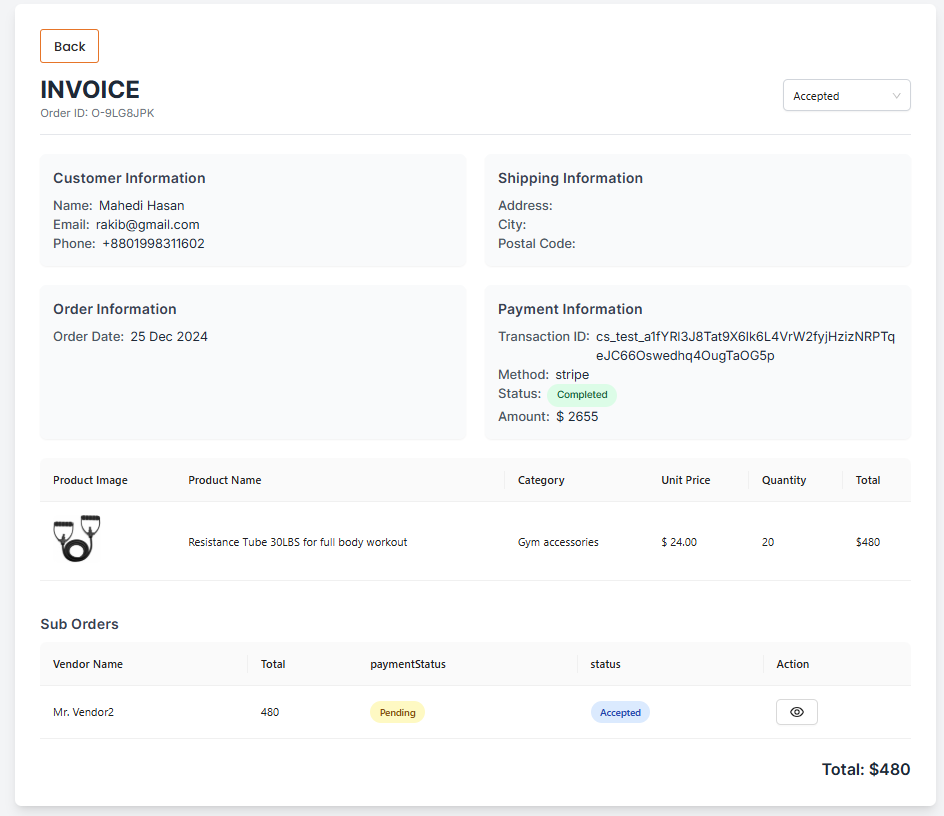The image size is (944, 816).
Task: Click the Quantity column header
Action: pyautogui.click(x=783, y=480)
